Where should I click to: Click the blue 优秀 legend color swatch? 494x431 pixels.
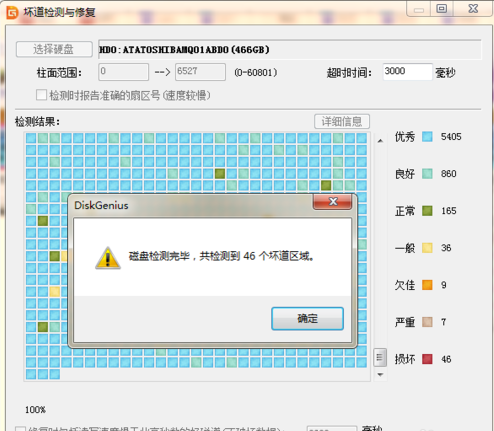[427, 137]
